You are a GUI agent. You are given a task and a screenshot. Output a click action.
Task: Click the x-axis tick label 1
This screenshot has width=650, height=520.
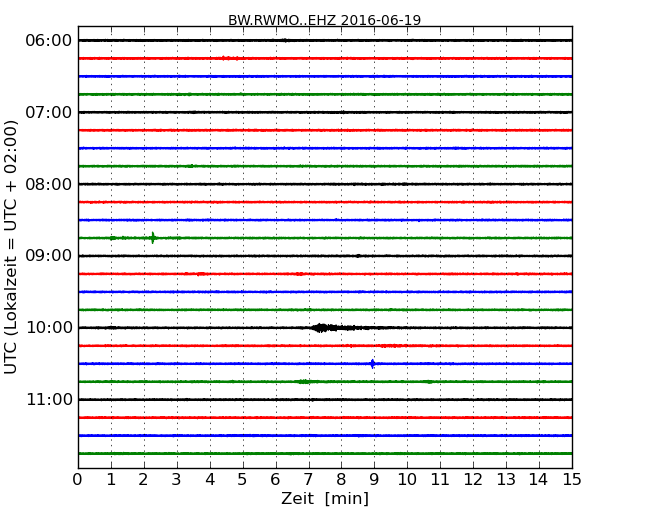click(111, 479)
